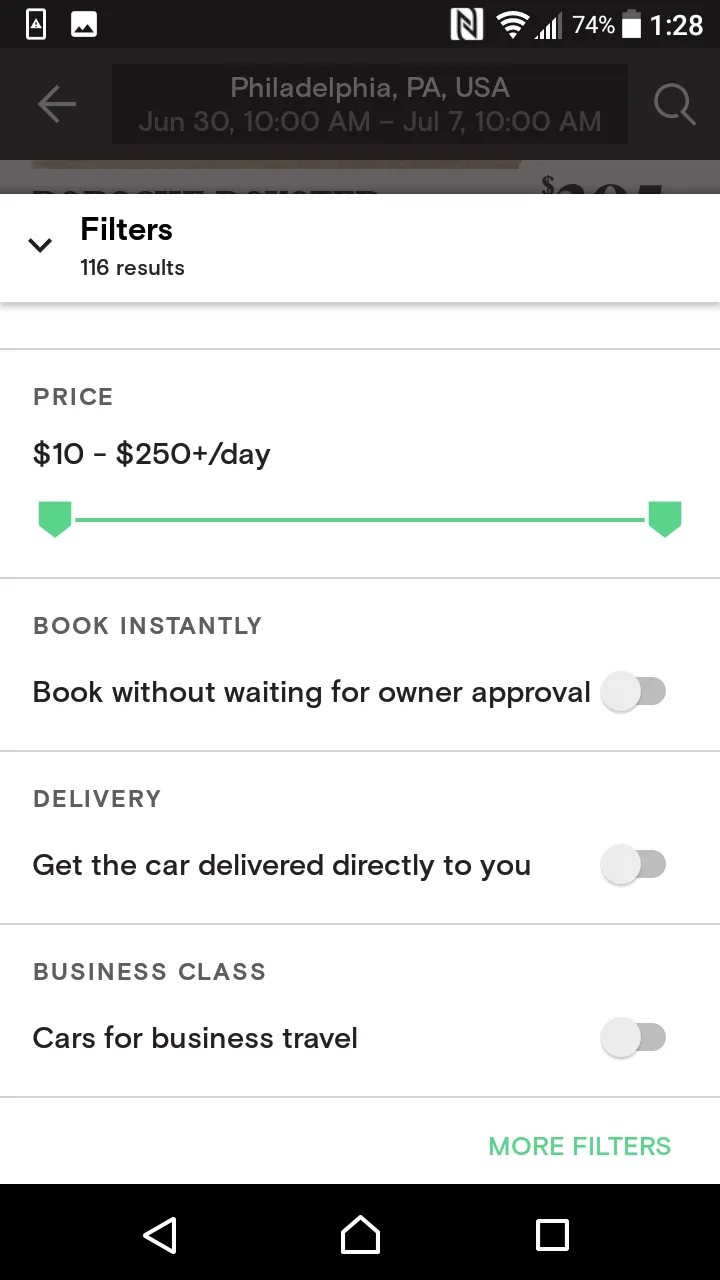Image resolution: width=720 pixels, height=1280 pixels.
Task: Open search with the magnifier icon
Action: (674, 104)
